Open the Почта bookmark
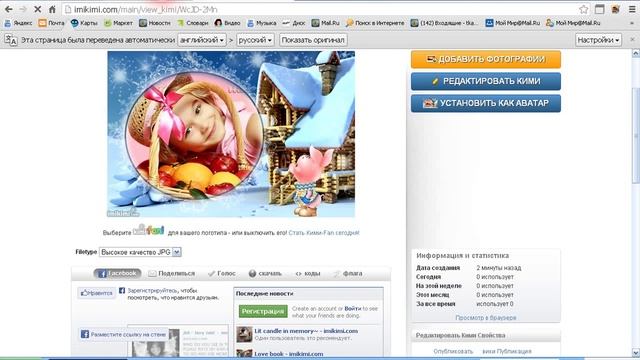The width and height of the screenshot is (640, 360). tap(51, 23)
